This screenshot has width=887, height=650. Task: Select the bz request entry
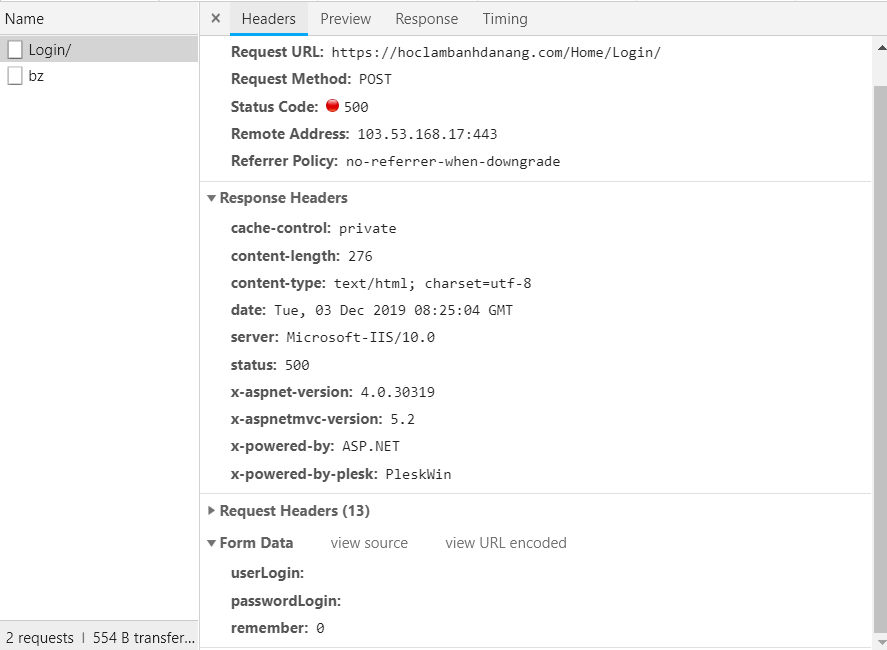(100, 76)
